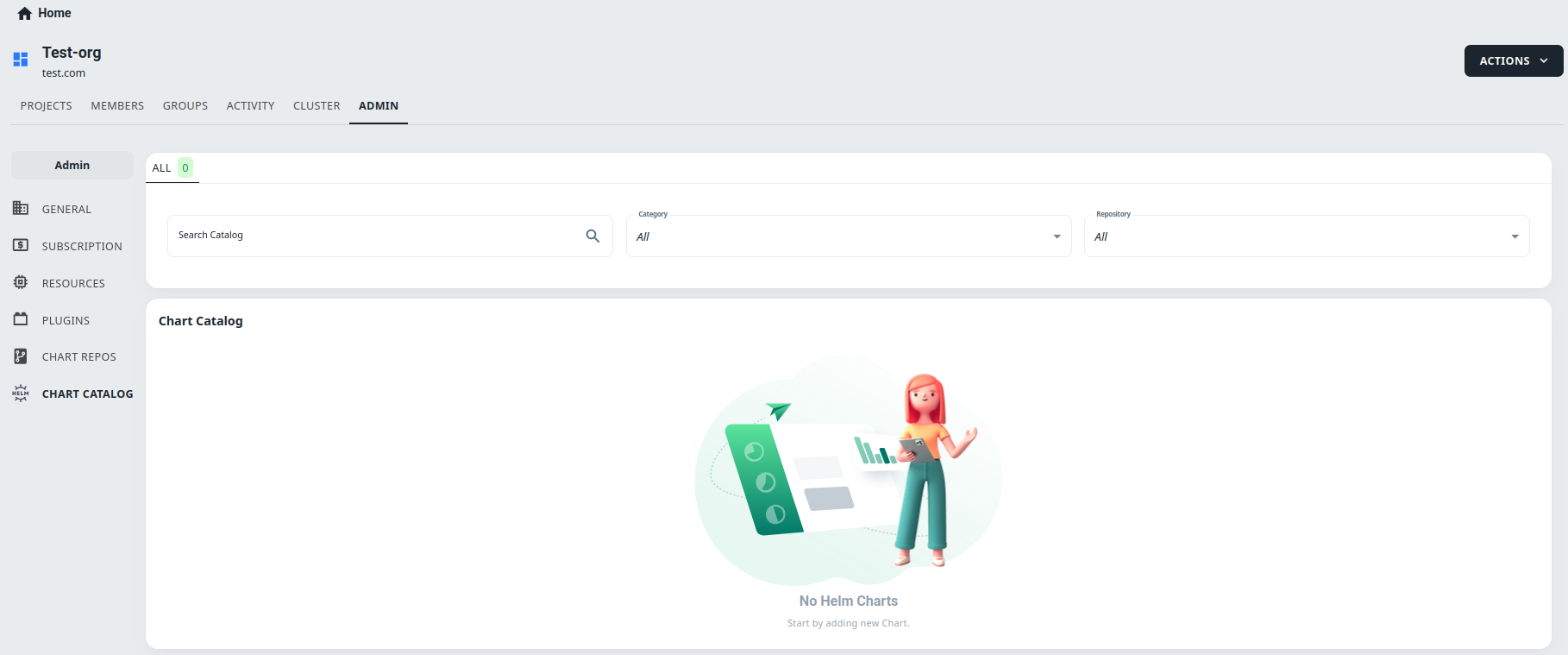The height and width of the screenshot is (655, 1568).
Task: Switch to the Groups tab
Action: point(185,105)
